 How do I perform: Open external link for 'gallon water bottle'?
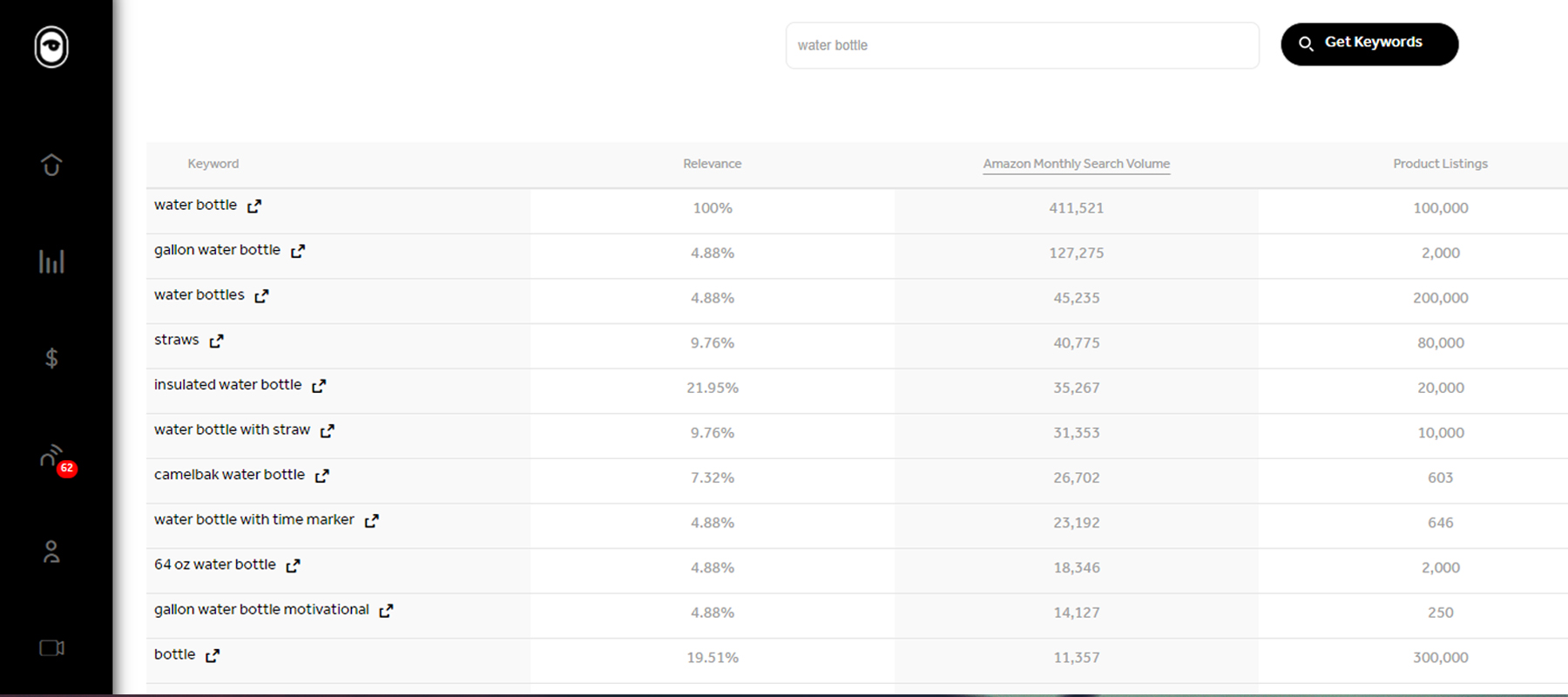[x=298, y=251]
